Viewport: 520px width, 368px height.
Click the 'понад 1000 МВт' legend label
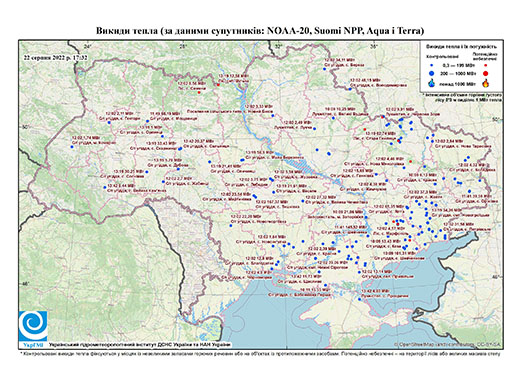[x=458, y=84]
